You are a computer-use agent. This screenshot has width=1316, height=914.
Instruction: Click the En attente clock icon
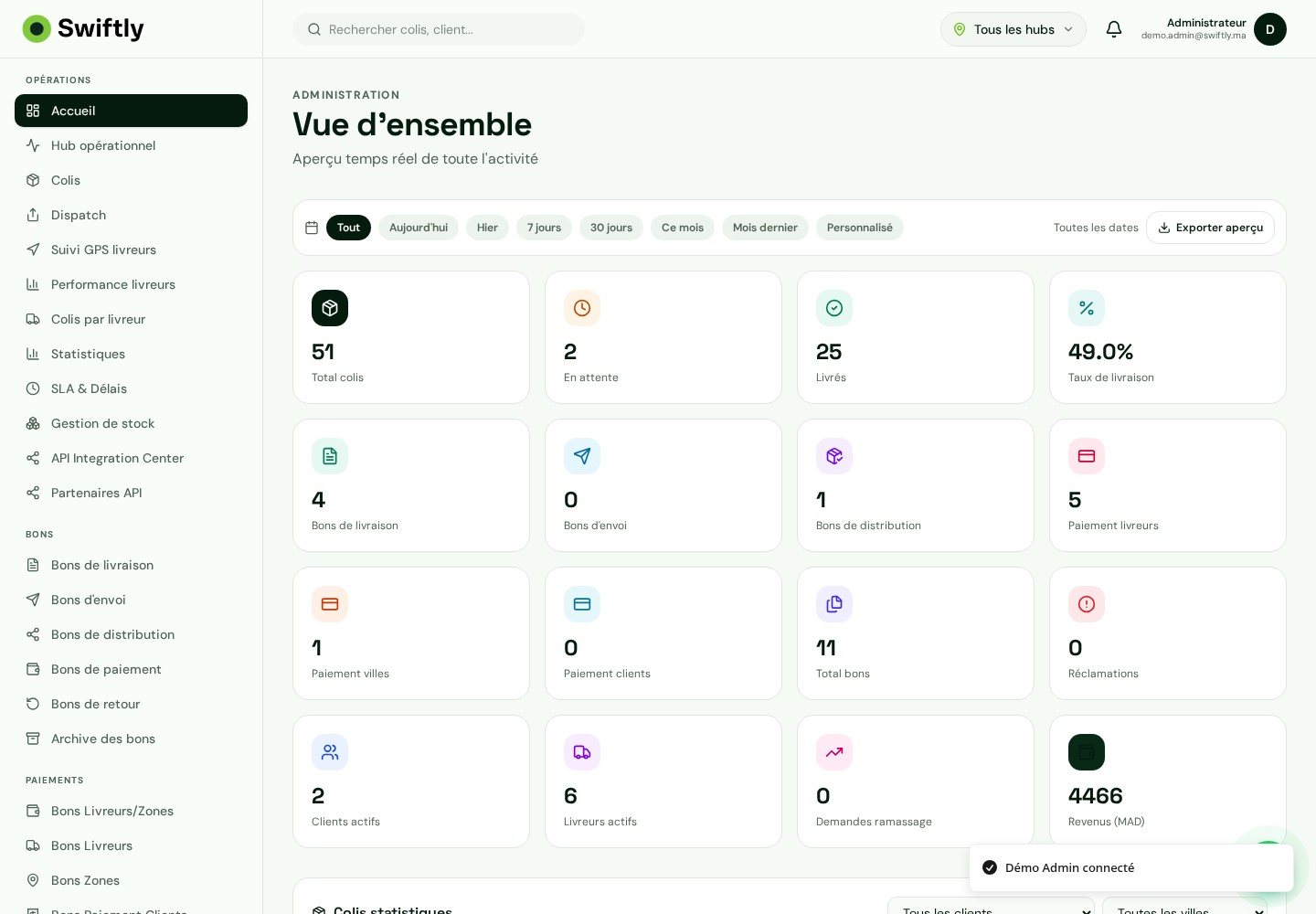[x=582, y=308]
